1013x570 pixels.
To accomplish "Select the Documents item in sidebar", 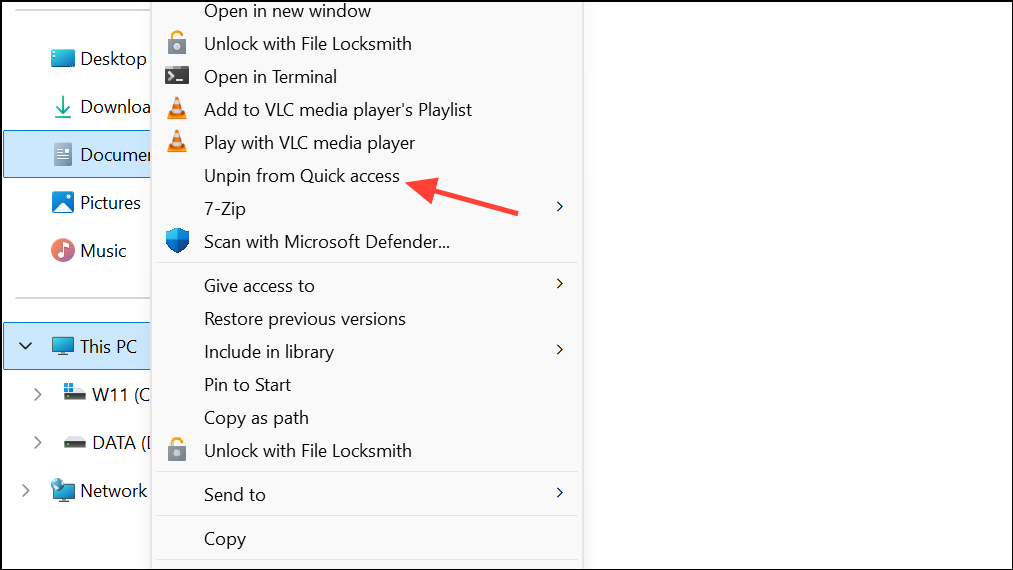I will [78, 154].
